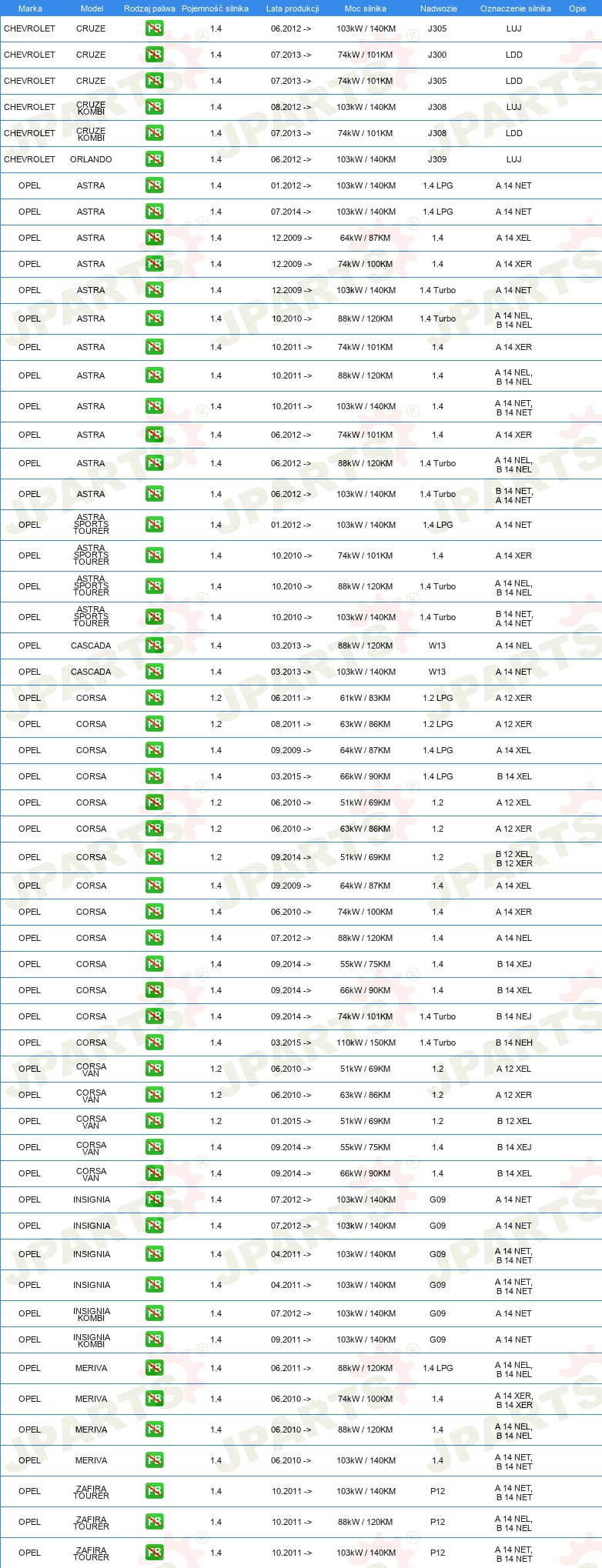Click the Pojemność silnika column header
This screenshot has width=602, height=1568.
coord(215,8)
